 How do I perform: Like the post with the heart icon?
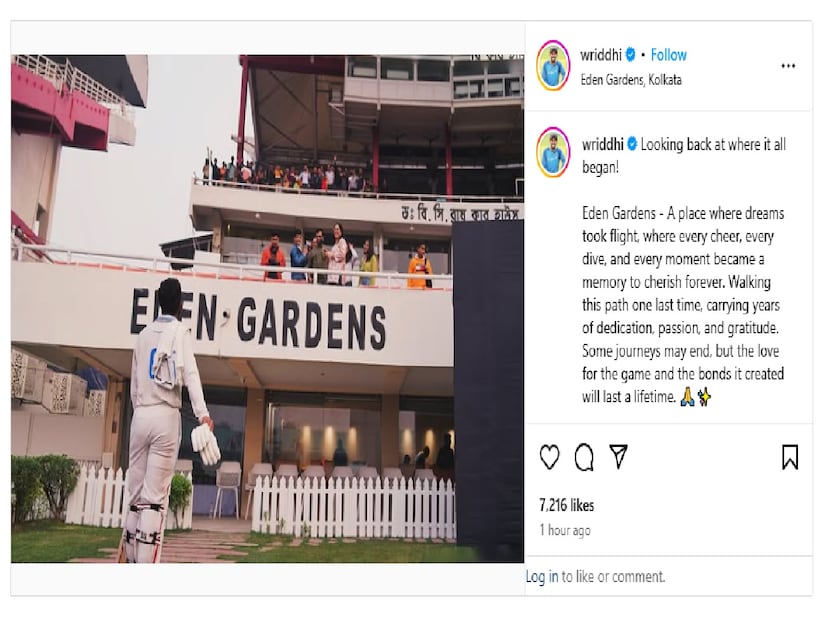(550, 457)
